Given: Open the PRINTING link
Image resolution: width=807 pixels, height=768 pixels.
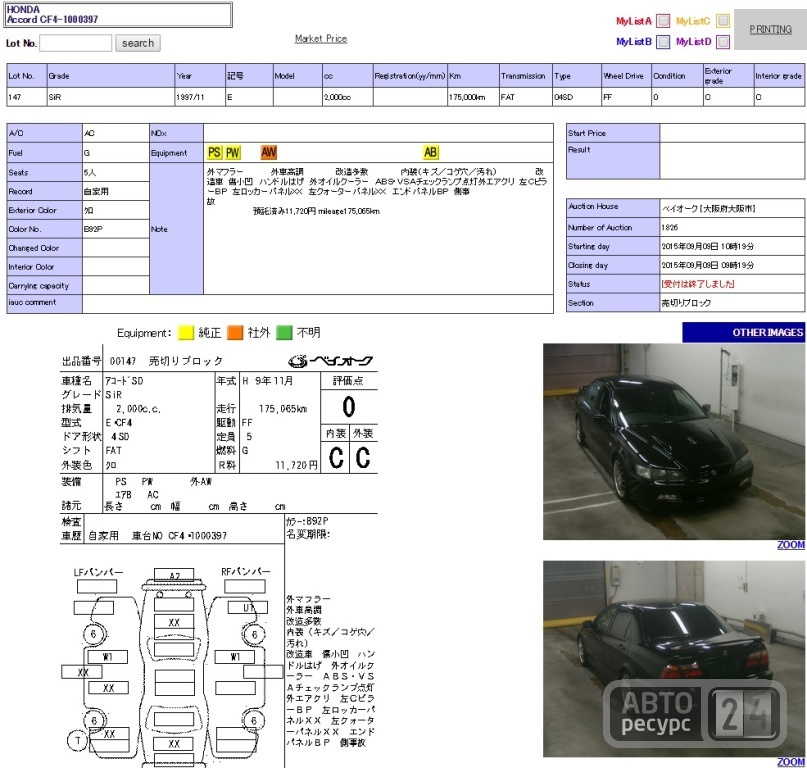Looking at the screenshot, I should point(770,29).
